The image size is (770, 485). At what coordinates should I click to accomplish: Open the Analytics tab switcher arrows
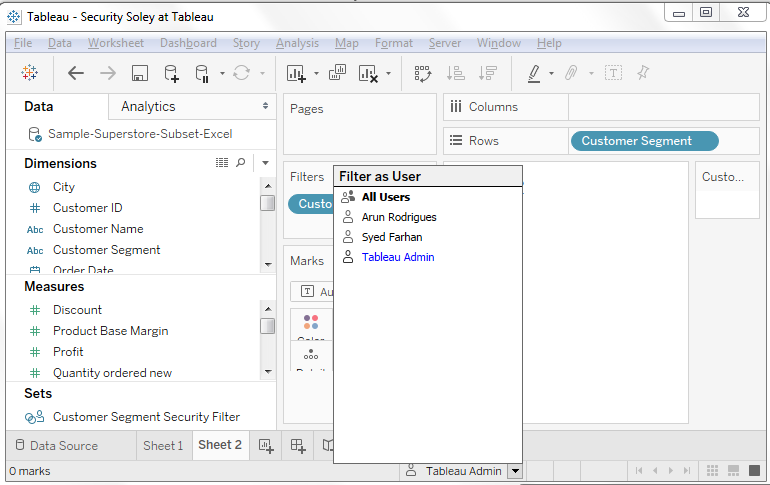click(265, 106)
